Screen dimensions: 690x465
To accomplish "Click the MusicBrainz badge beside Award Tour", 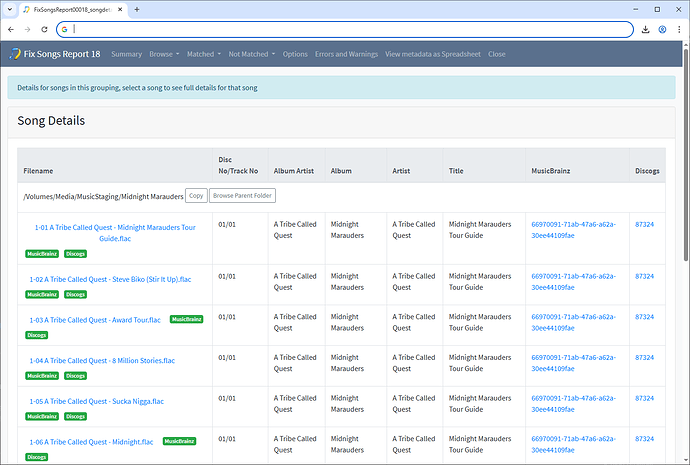I will click(x=187, y=319).
